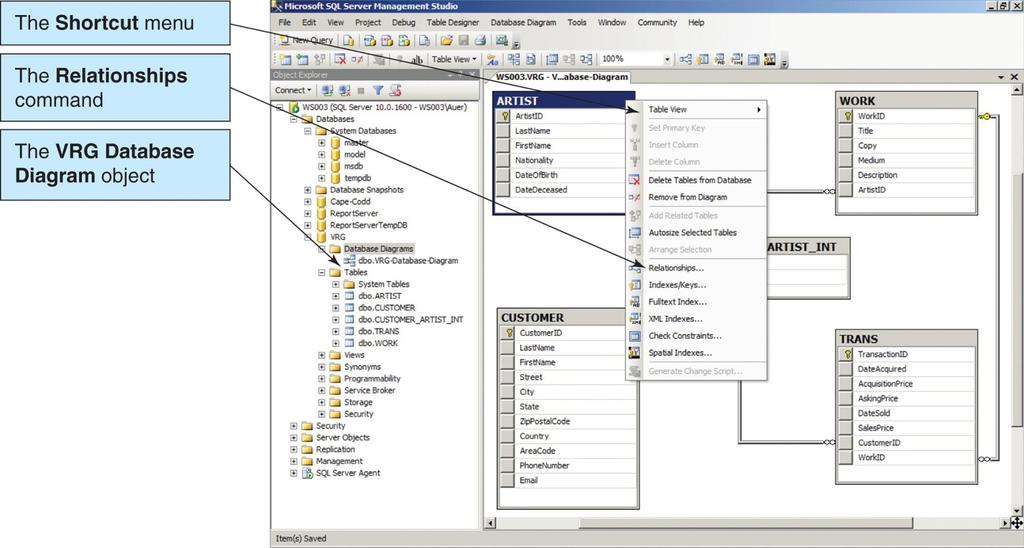Click the Manage Indexes and Keys toolbar icon
This screenshot has height=548, width=1024.
click(703, 59)
